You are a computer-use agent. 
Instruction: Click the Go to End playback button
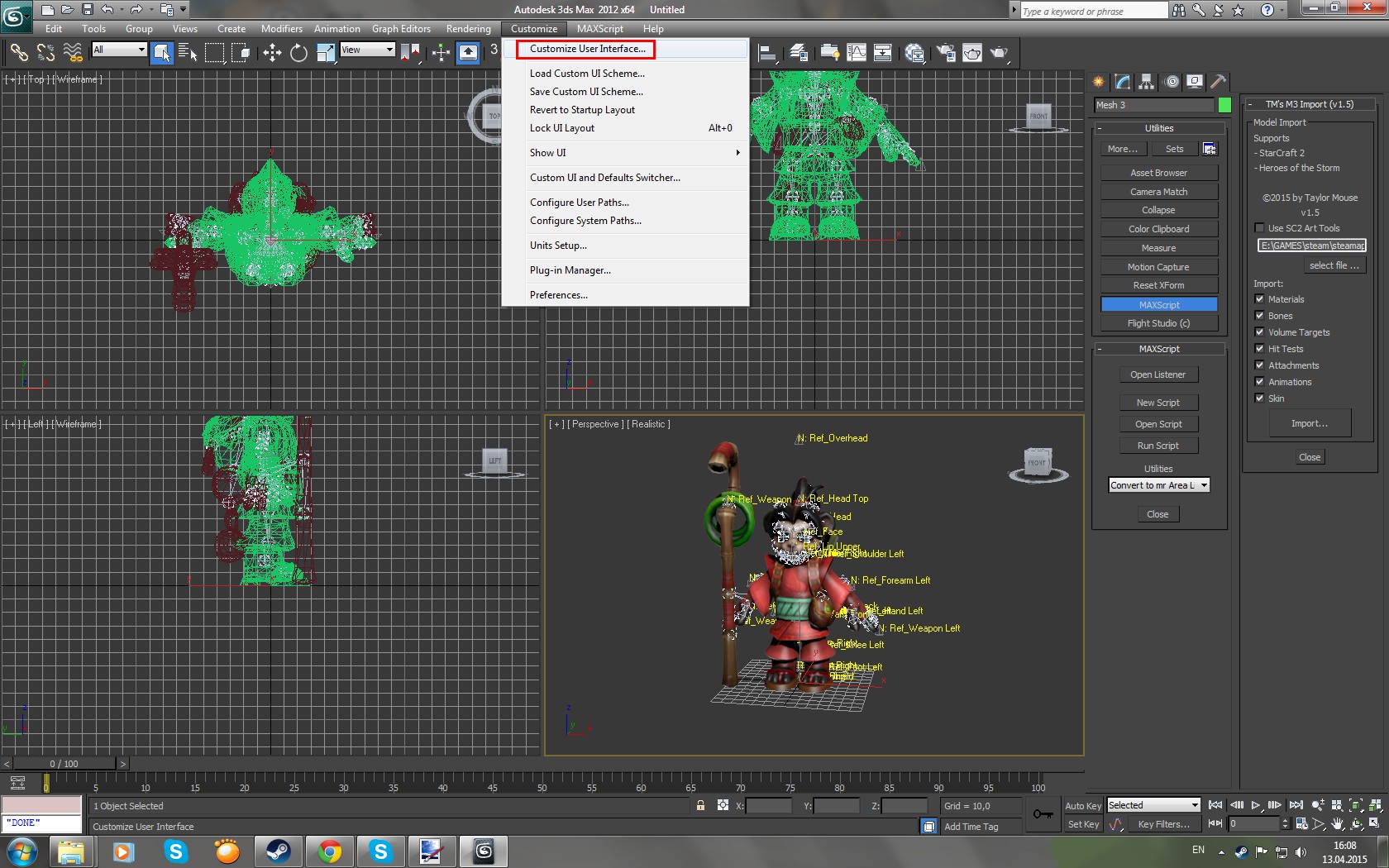coord(1296,805)
